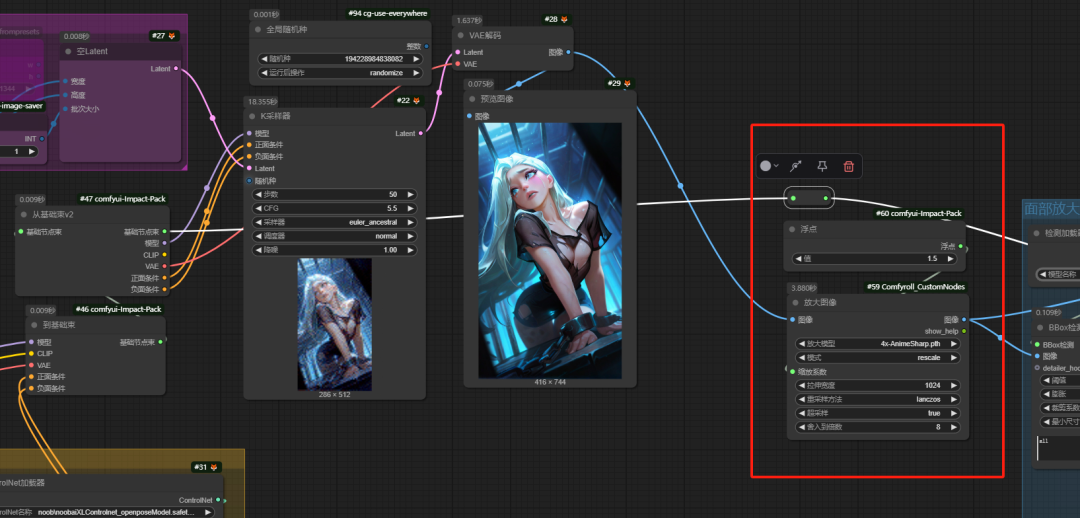Delete selected node with trash icon

(849, 166)
